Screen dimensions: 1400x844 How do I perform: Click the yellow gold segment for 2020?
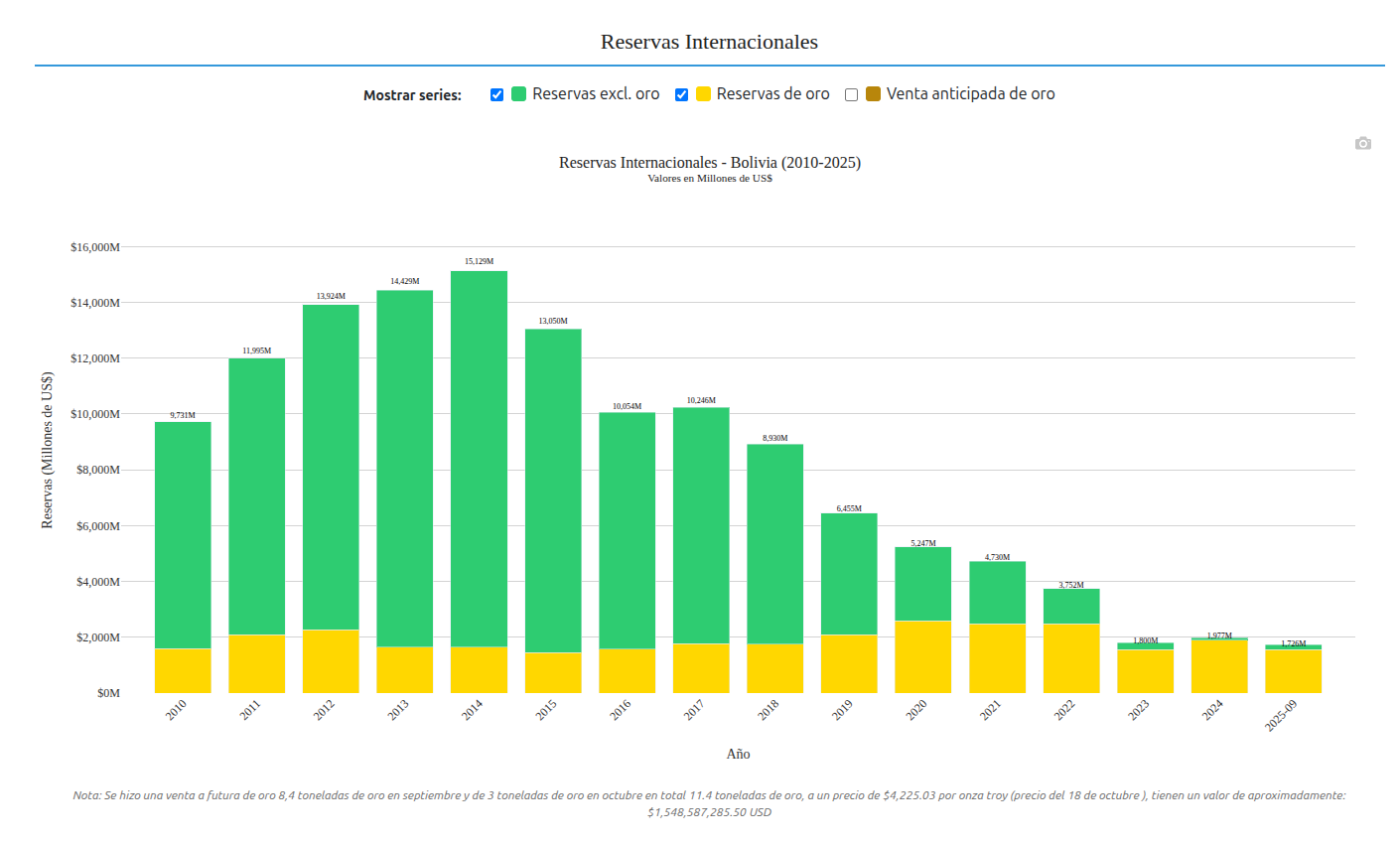[922, 656]
